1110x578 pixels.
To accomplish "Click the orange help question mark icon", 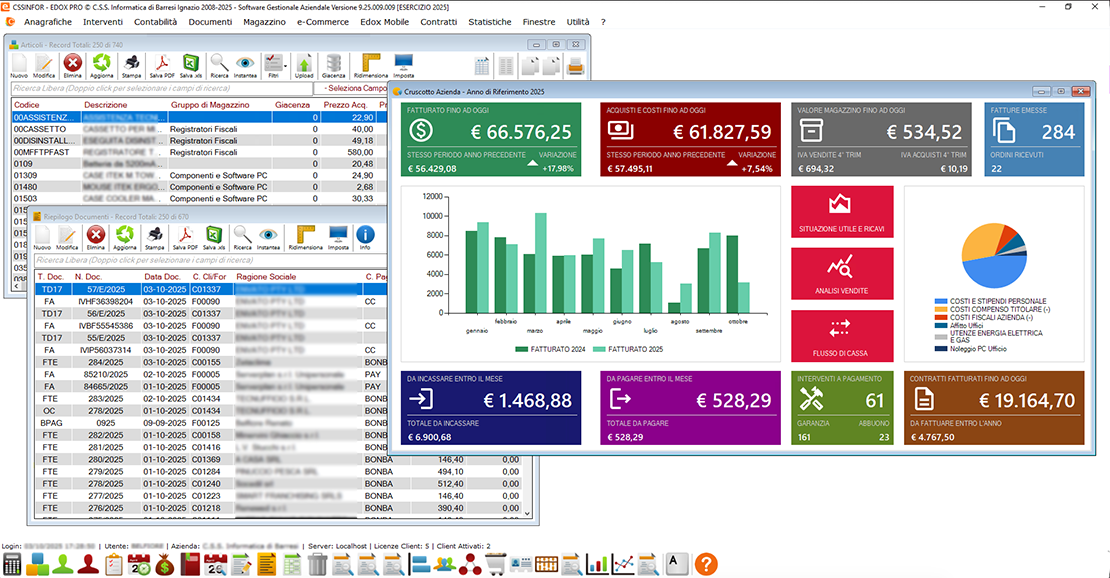I will (x=706, y=564).
